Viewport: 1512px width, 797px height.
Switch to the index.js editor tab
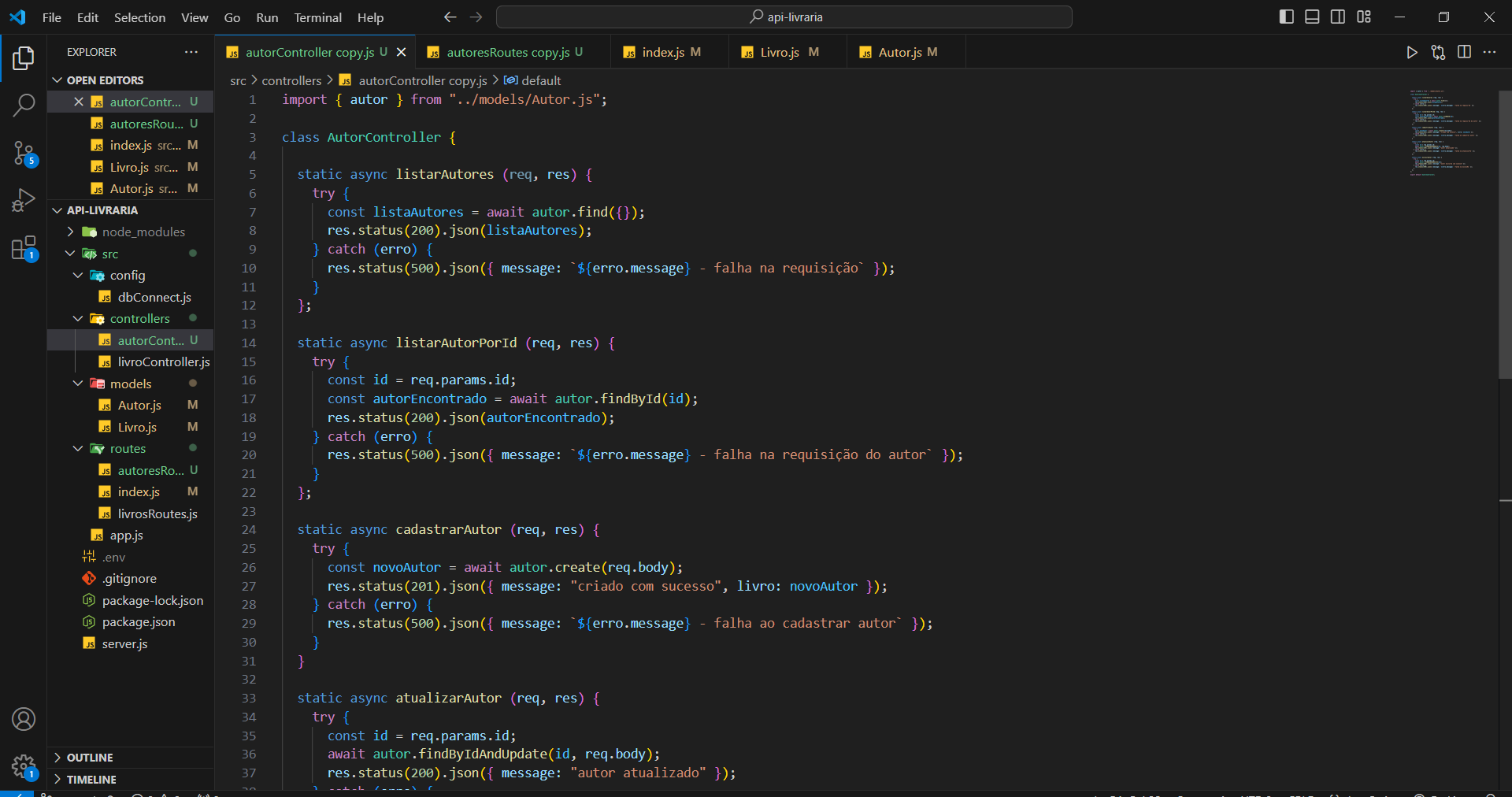(669, 52)
